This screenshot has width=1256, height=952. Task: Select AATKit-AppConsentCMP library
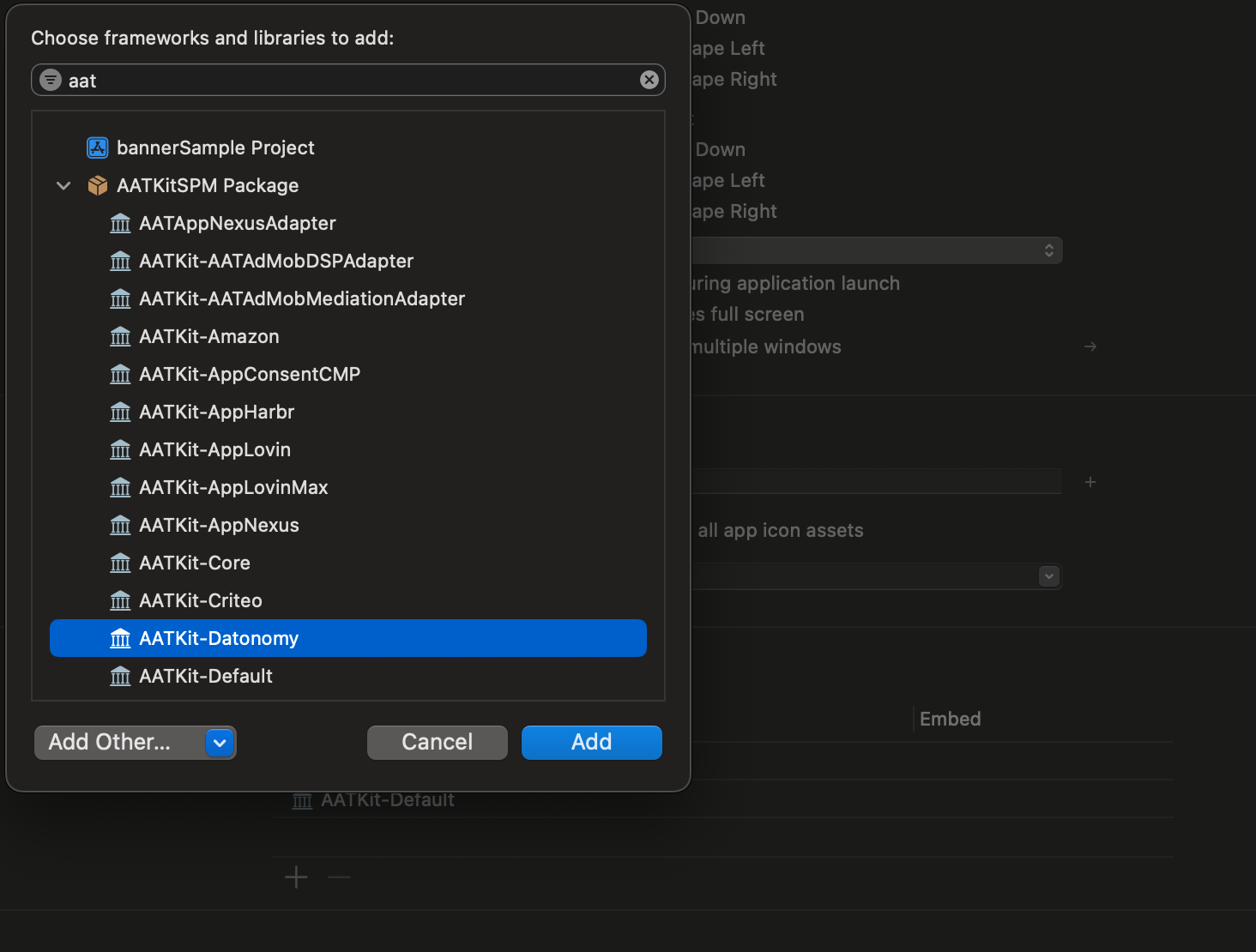pos(249,374)
